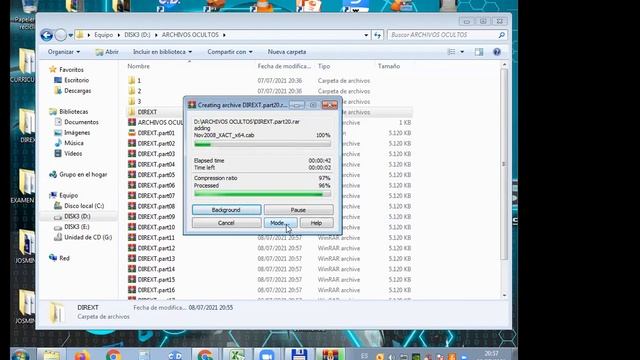
Task: Select Escritorio in the sidebar
Action: click(76, 80)
